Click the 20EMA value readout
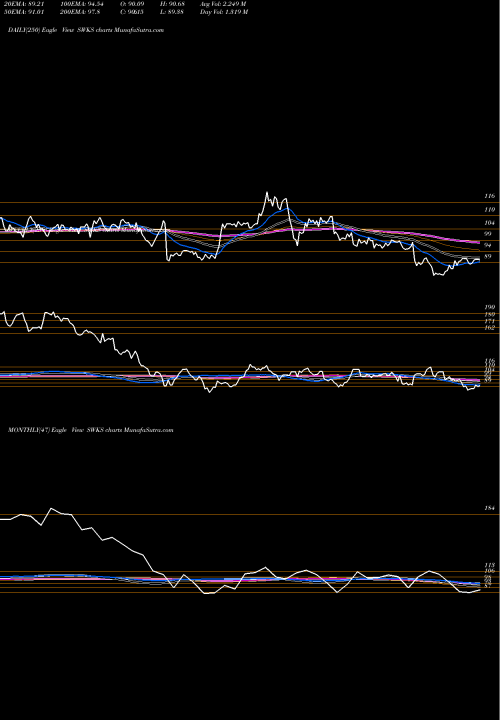Screen dimensions: 500x720 point(23,4)
